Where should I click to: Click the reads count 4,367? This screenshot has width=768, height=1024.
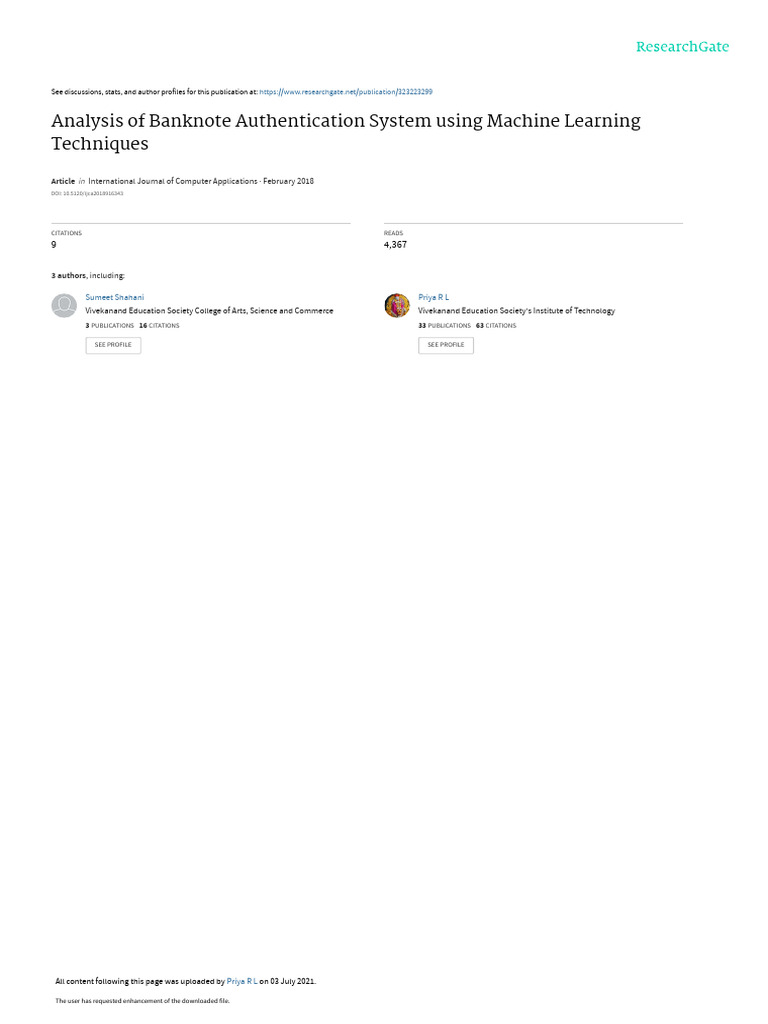tap(395, 245)
